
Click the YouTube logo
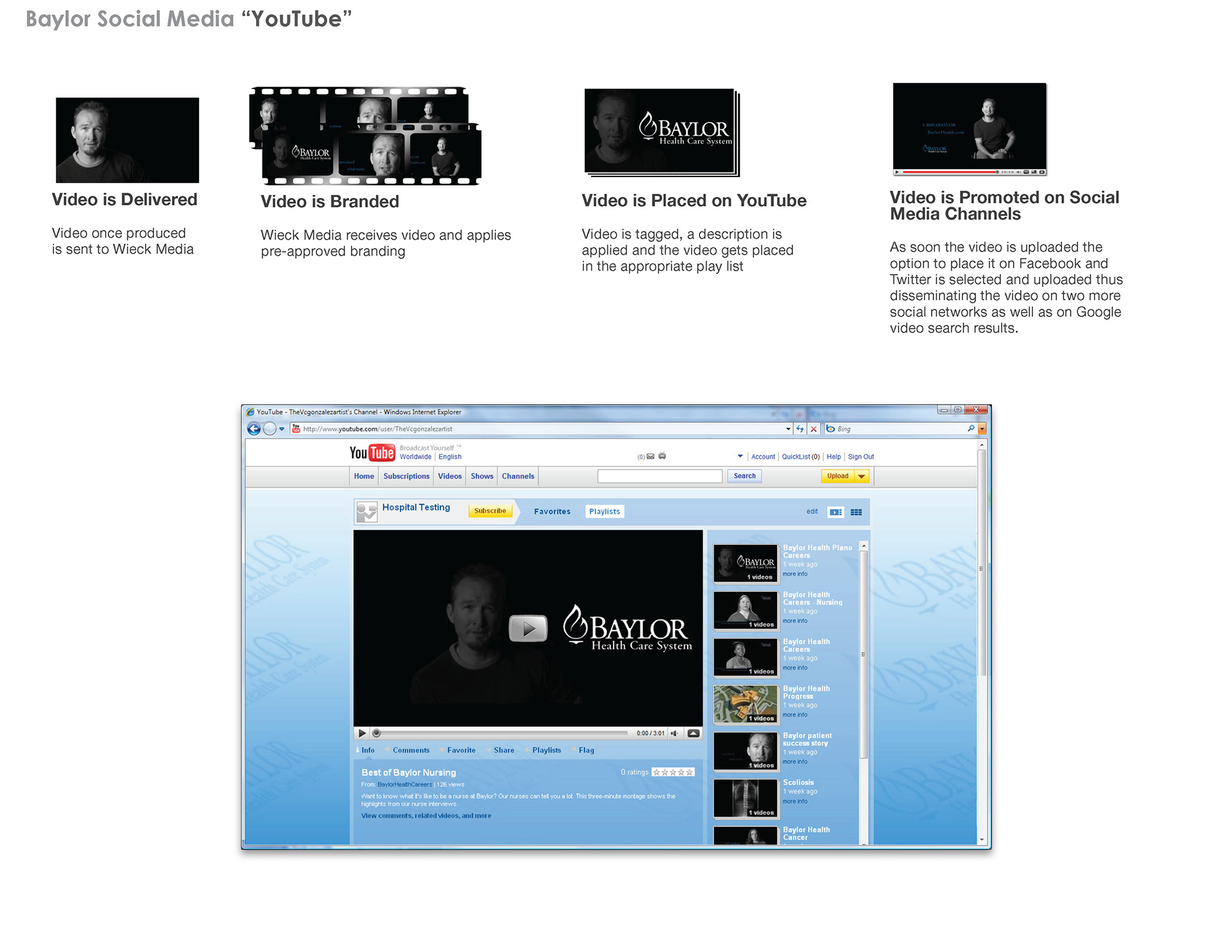click(x=372, y=453)
